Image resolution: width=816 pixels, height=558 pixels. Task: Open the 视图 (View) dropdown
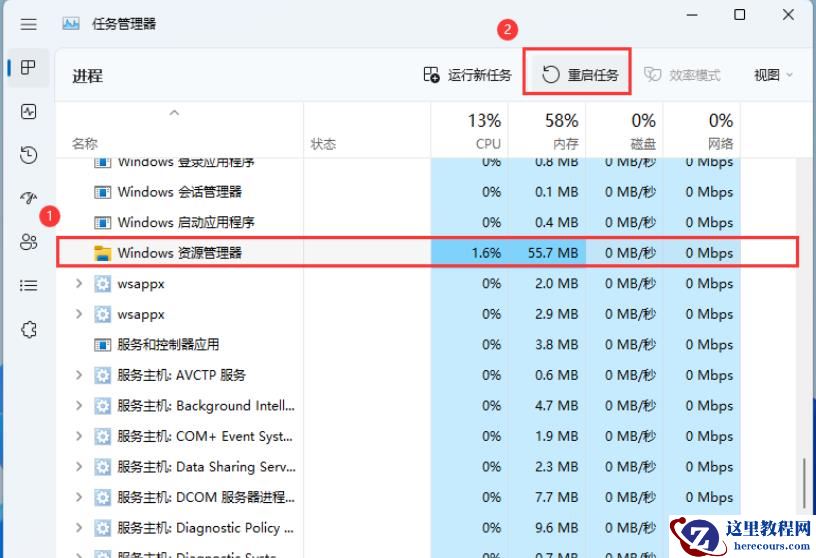tap(773, 75)
